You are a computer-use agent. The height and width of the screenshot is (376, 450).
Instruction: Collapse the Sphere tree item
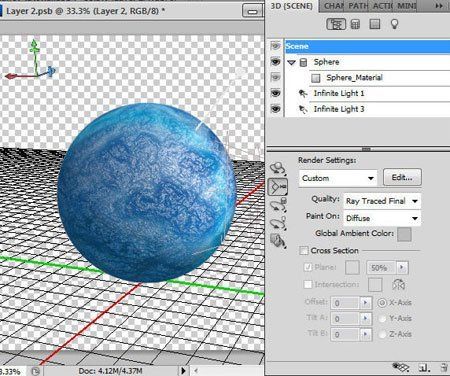tap(292, 62)
